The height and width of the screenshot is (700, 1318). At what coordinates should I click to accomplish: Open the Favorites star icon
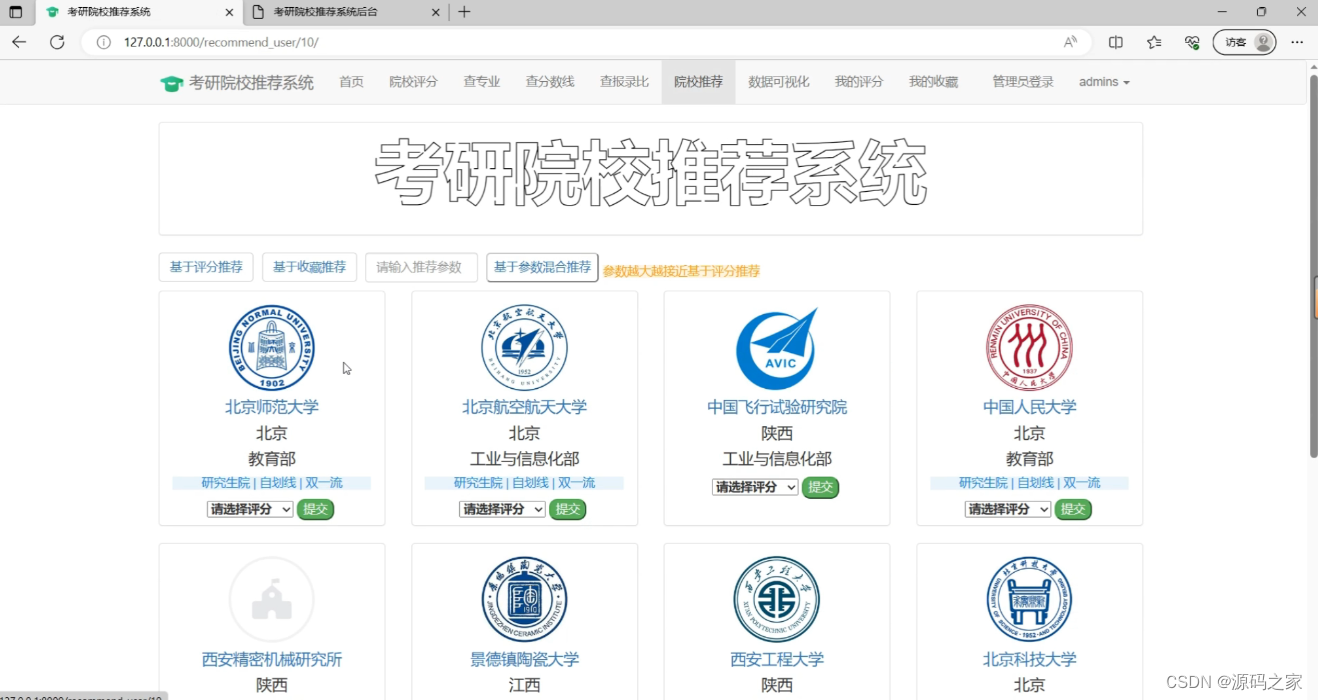click(x=1154, y=42)
